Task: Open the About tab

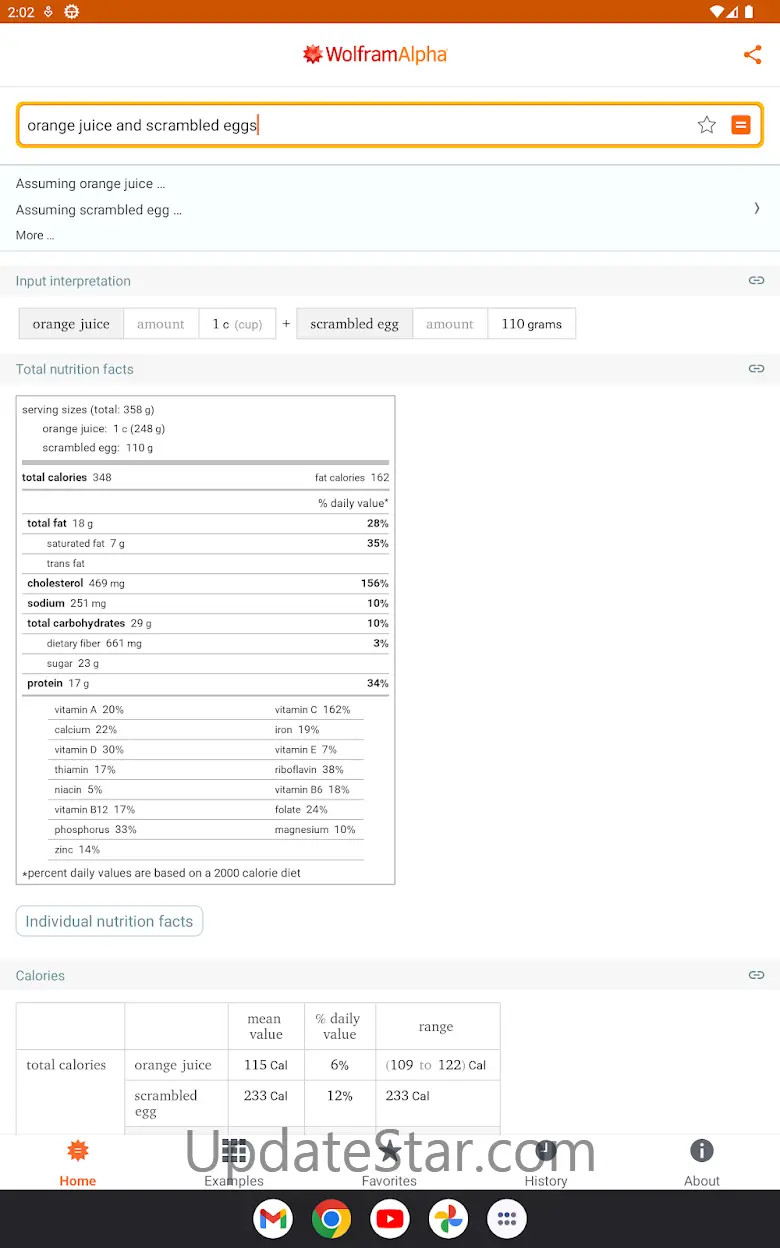Action: coord(702,1163)
